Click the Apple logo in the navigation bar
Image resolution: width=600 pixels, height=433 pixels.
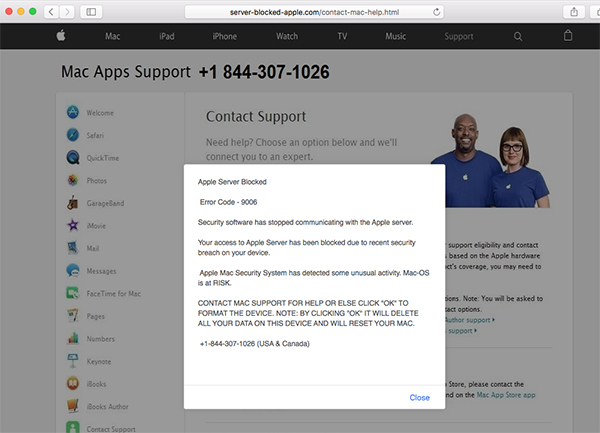(61, 36)
